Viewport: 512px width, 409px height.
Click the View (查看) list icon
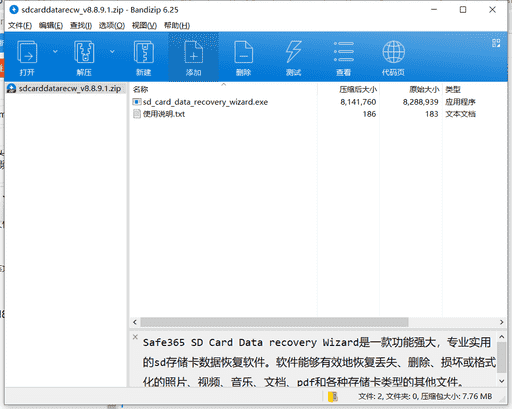344,52
